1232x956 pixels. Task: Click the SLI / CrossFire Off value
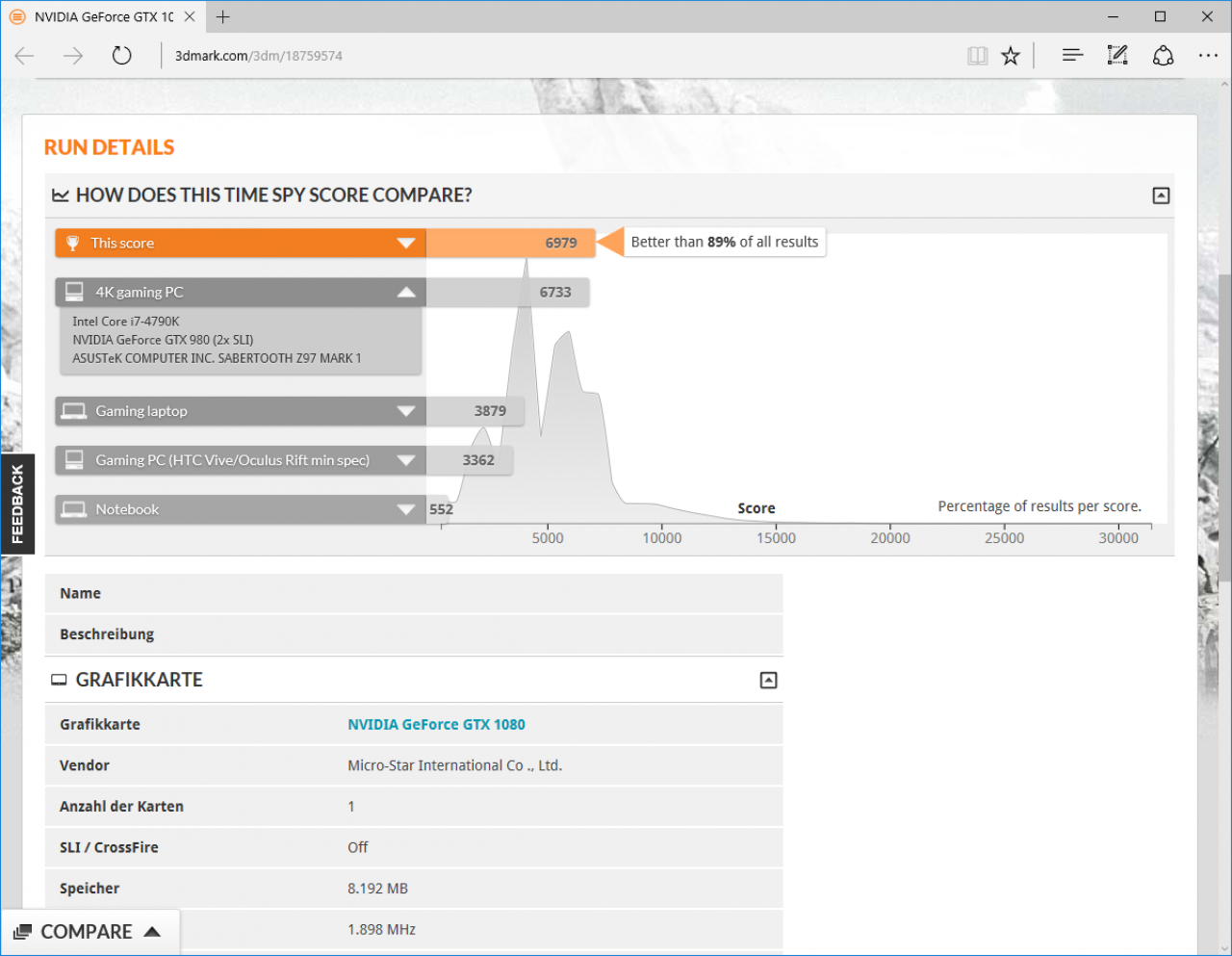[x=358, y=847]
